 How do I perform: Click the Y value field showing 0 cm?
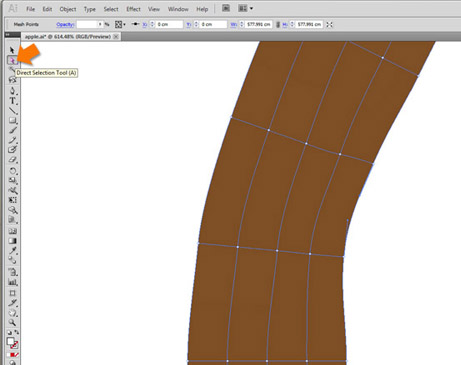(213, 24)
